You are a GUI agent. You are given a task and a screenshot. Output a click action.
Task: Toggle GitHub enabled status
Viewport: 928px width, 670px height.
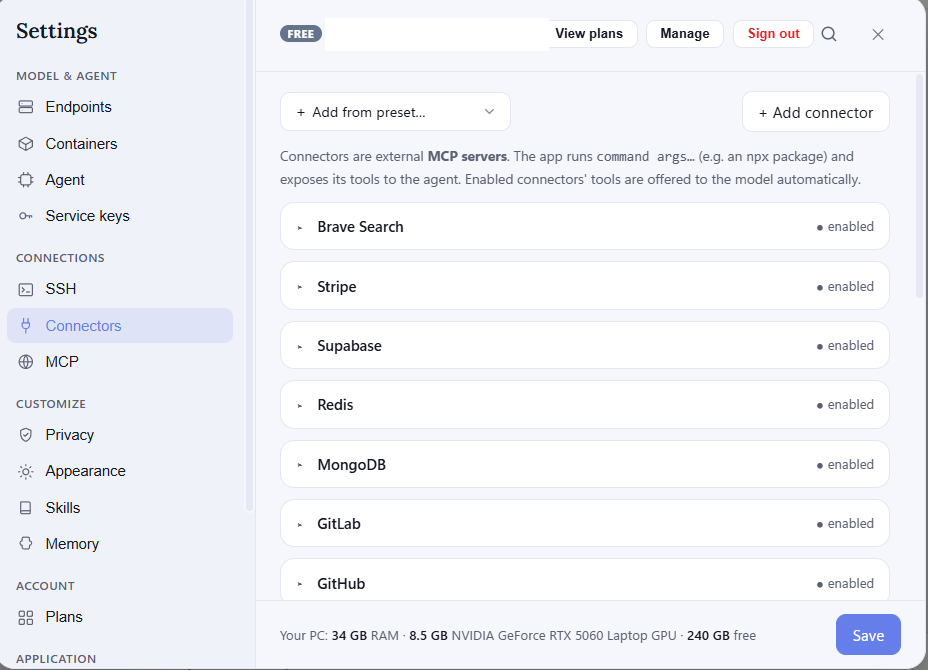click(845, 584)
